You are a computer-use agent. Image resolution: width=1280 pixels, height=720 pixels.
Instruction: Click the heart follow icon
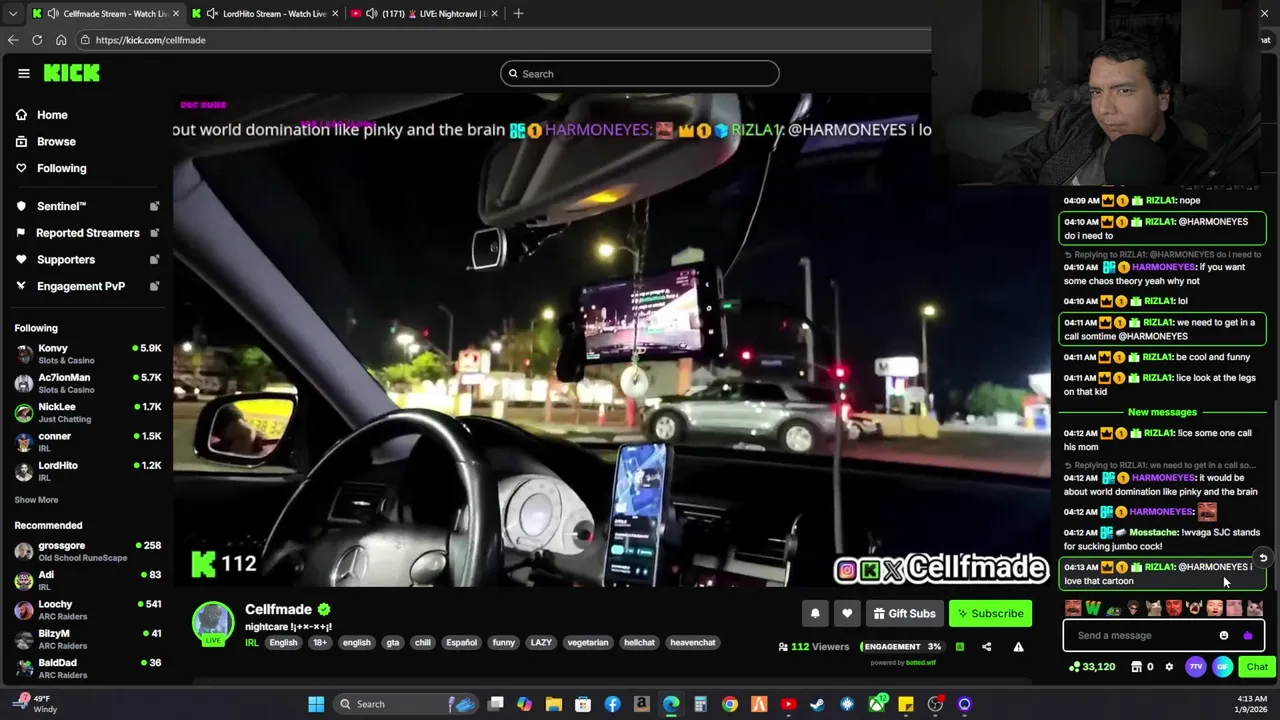click(847, 614)
